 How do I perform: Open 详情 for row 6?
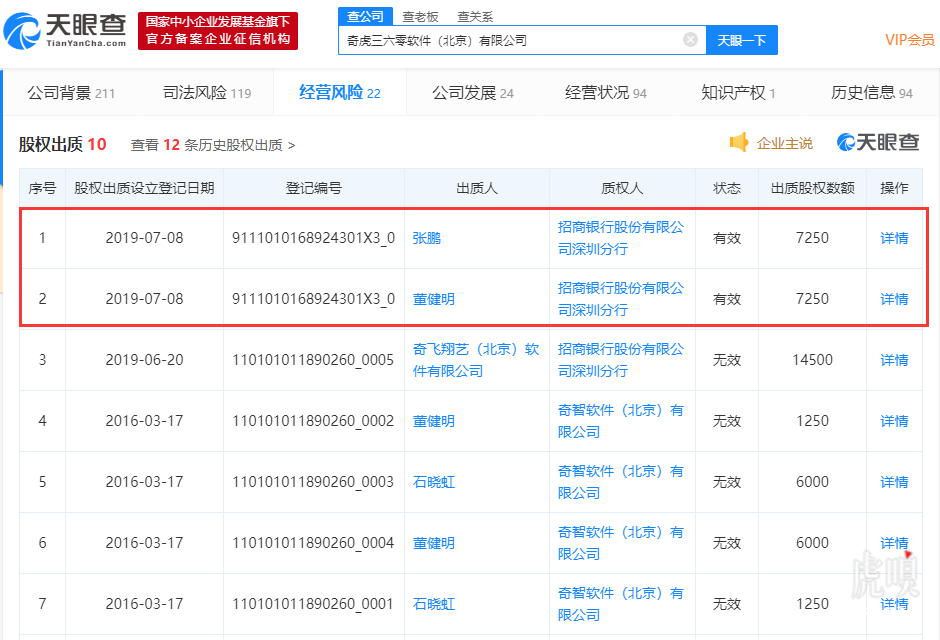tap(894, 543)
